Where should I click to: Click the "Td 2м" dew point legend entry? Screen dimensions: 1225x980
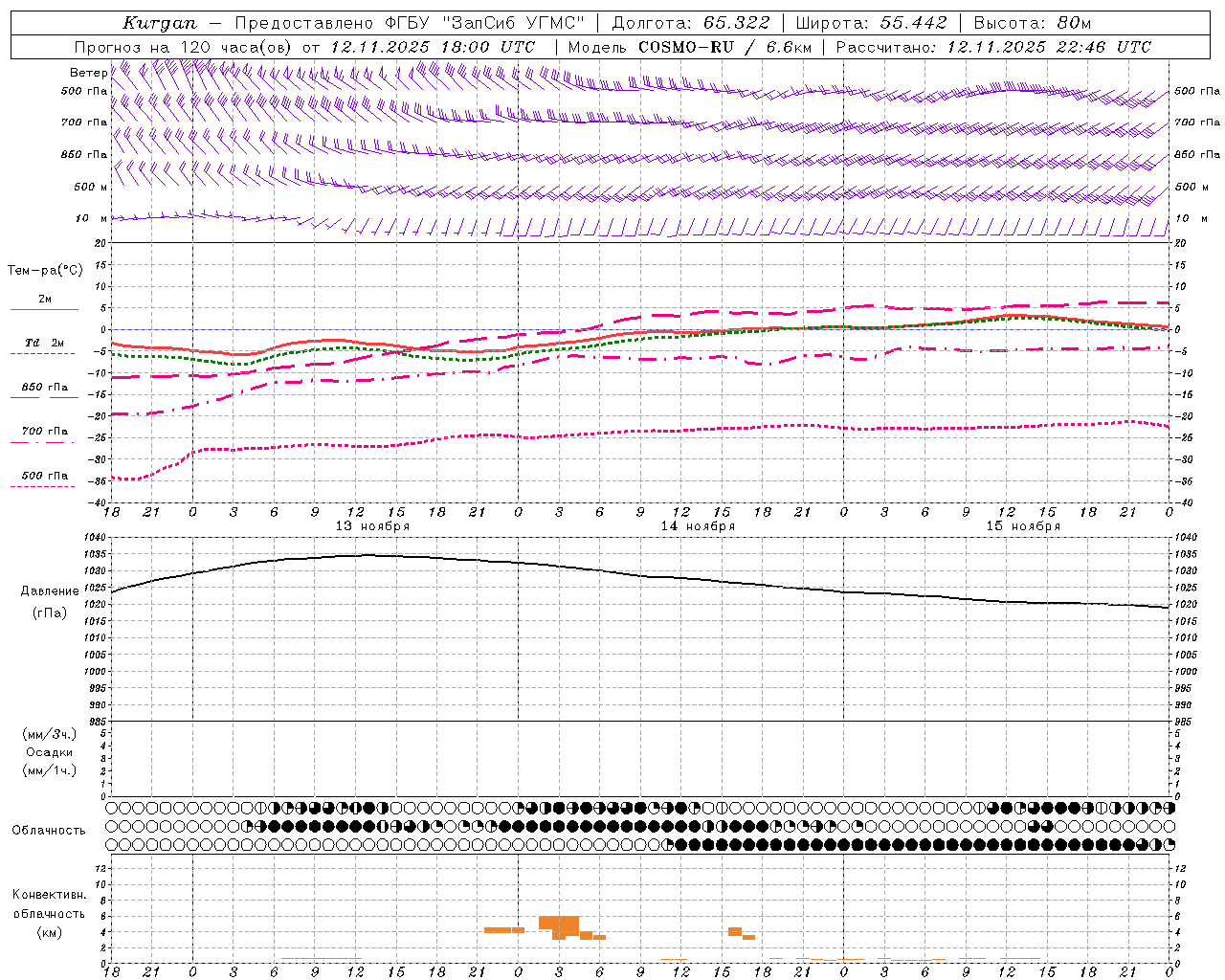pyautogui.click(x=44, y=343)
